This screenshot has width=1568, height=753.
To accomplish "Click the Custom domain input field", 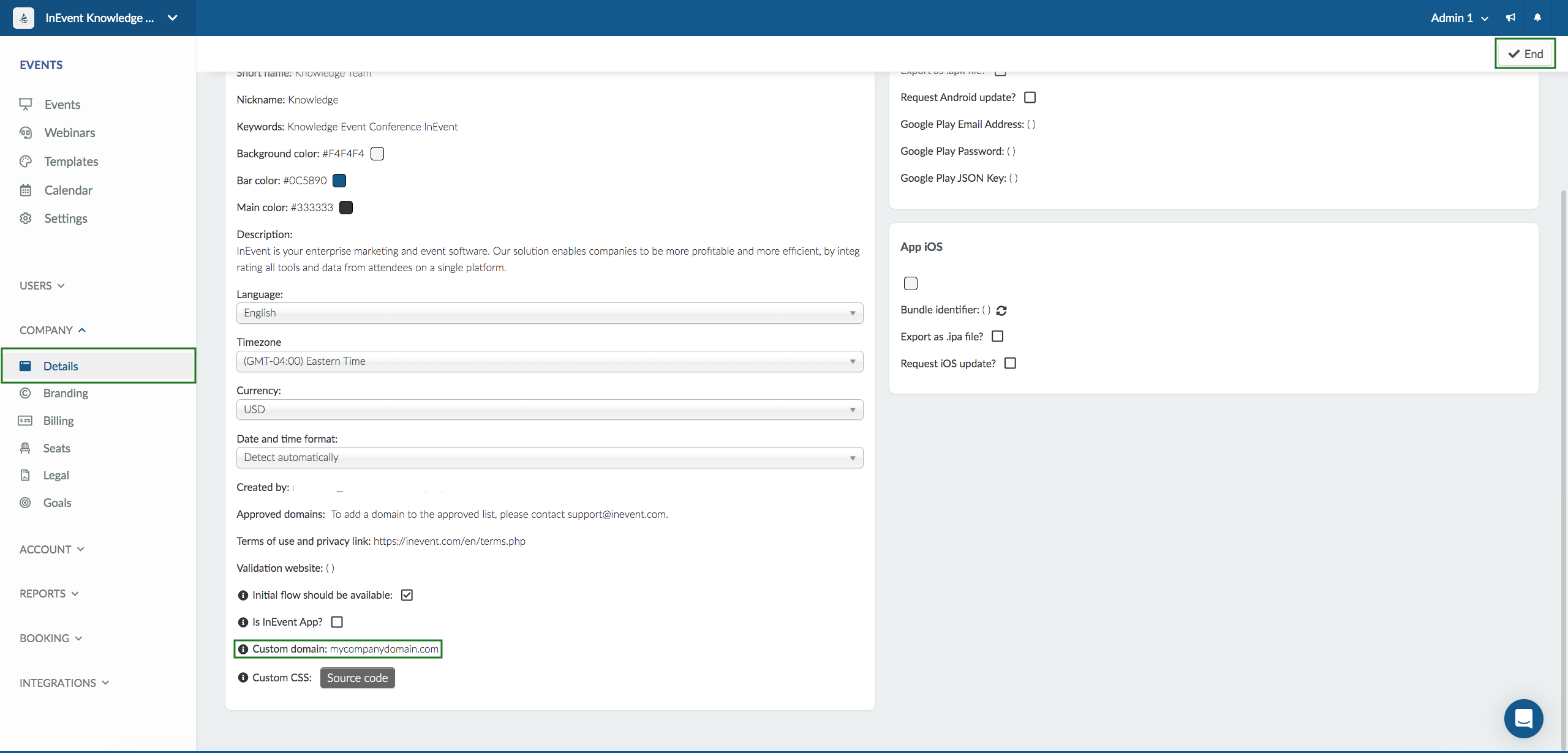I will click(385, 649).
